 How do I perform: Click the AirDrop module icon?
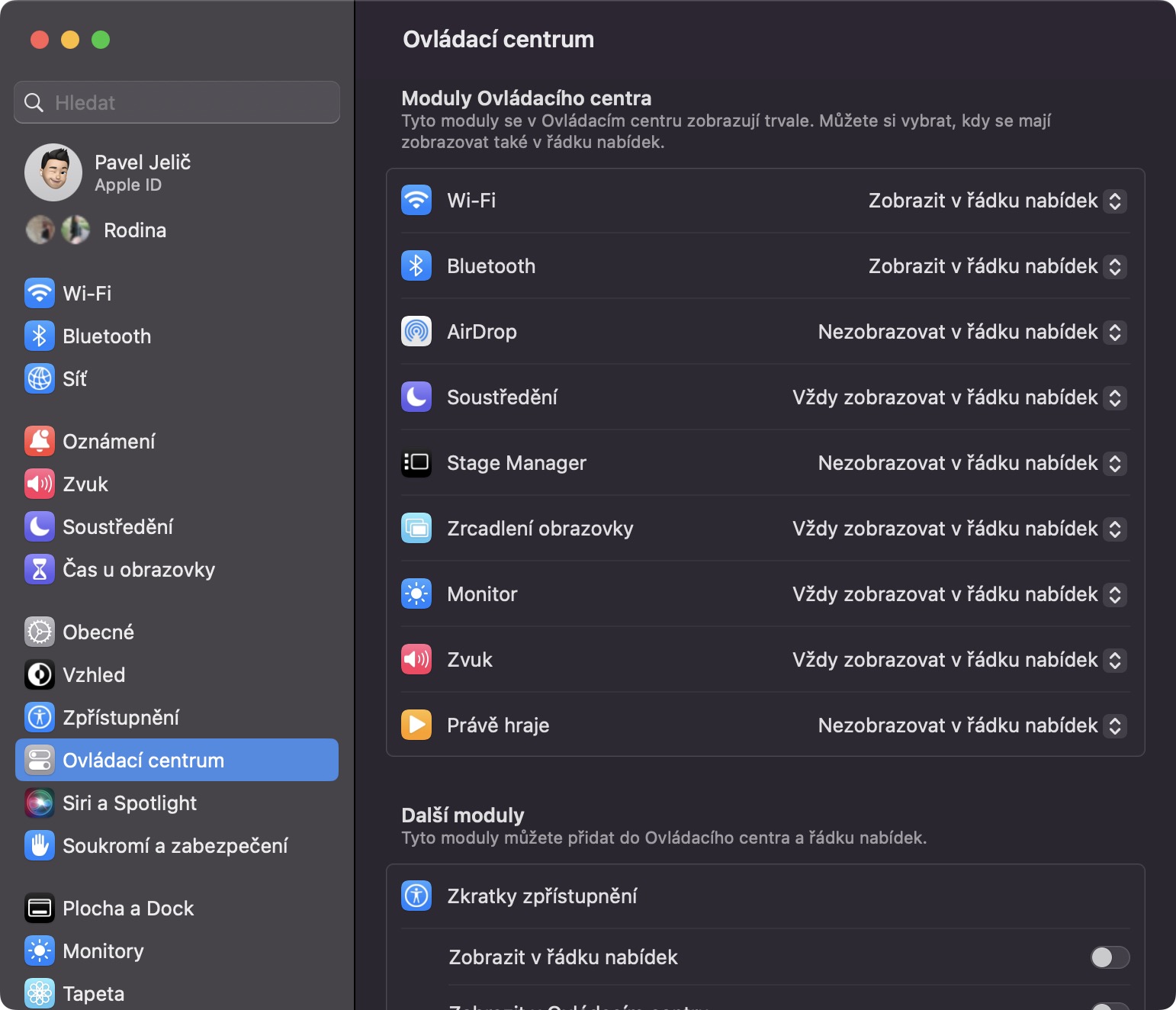[x=416, y=331]
